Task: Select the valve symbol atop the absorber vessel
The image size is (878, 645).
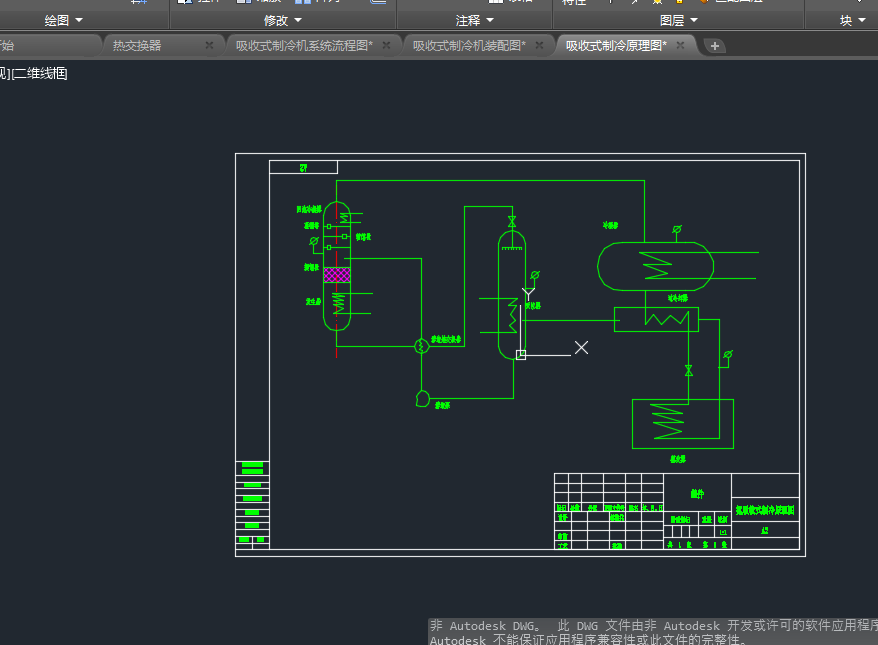Action: pyautogui.click(x=512, y=222)
